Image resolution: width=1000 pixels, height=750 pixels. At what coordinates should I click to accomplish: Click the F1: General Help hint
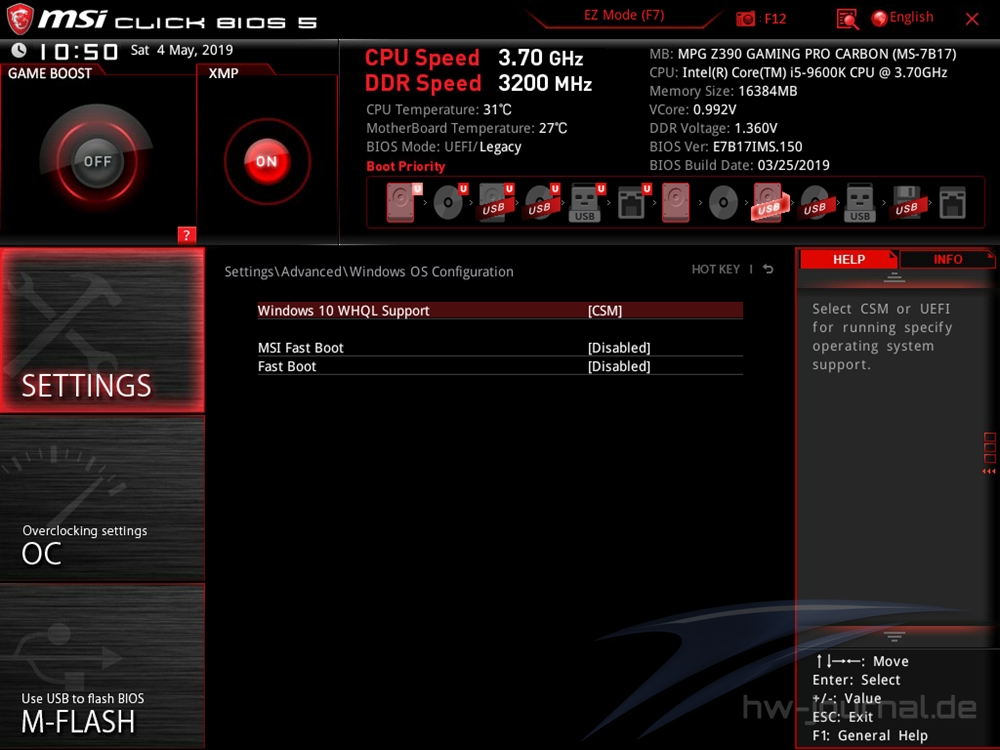click(x=870, y=735)
